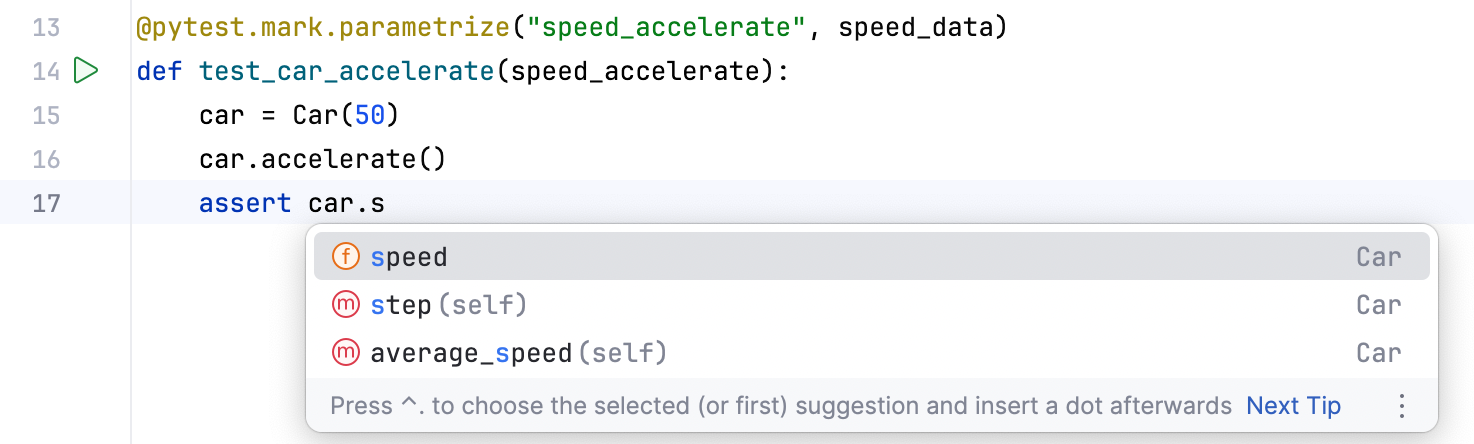Choose the step(self) completion suggestion

[x=448, y=304]
